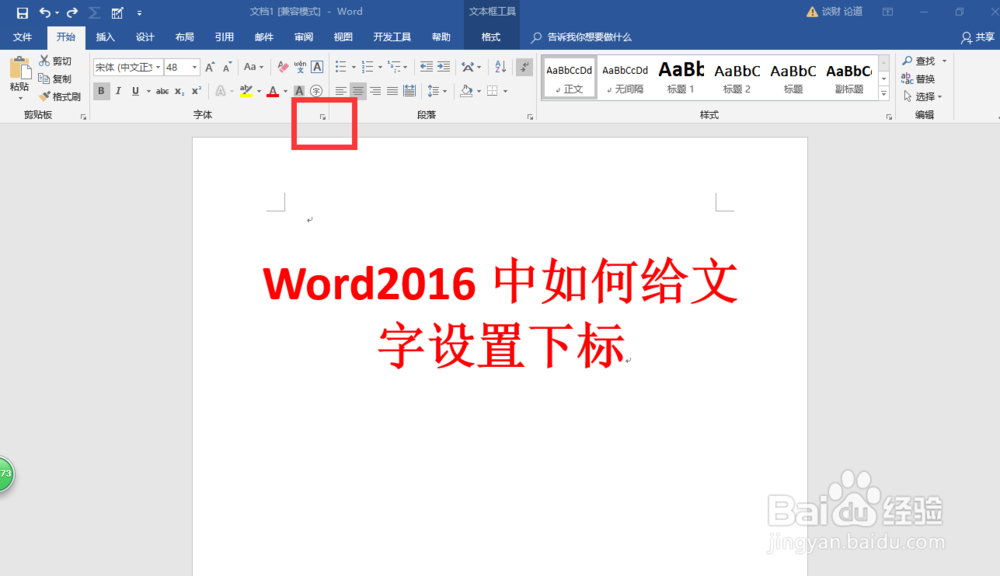
Task: Toggle Underline formatting
Action: [135, 91]
